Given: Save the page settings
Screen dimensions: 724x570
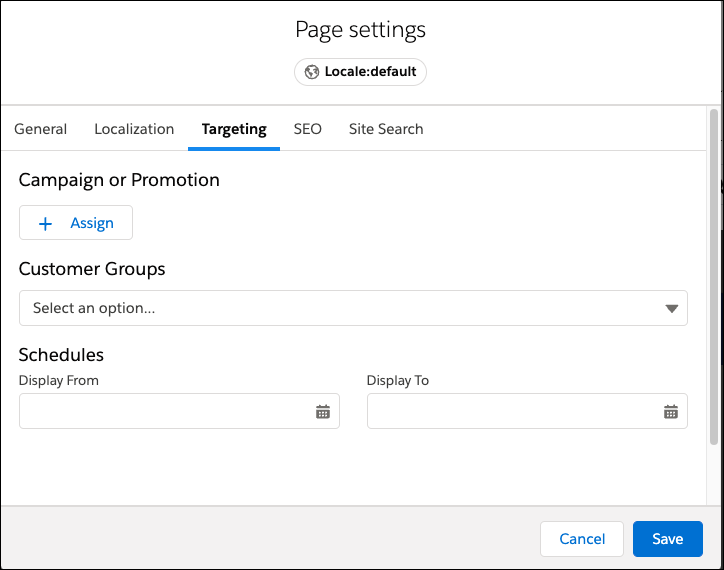Looking at the screenshot, I should (x=668, y=539).
